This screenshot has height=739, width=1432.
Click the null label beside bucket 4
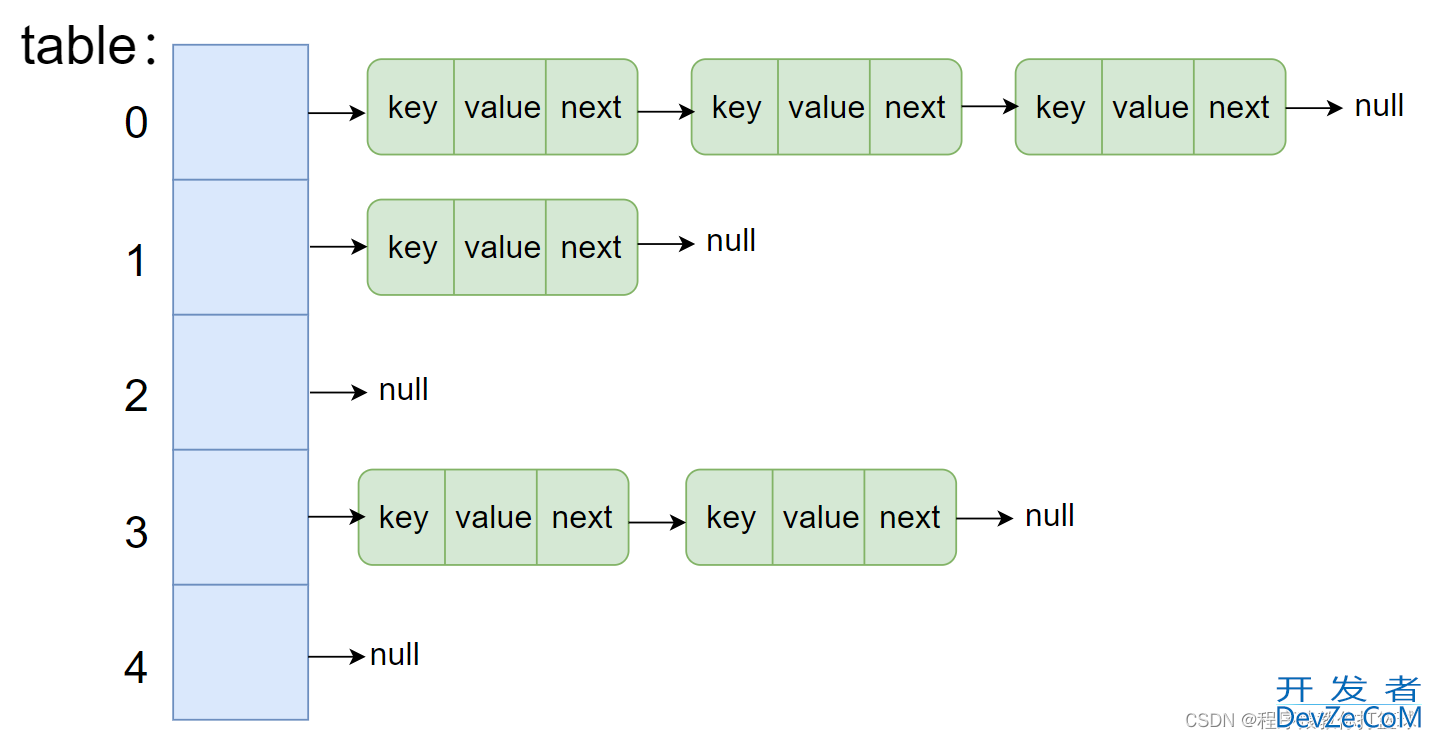tap(395, 655)
